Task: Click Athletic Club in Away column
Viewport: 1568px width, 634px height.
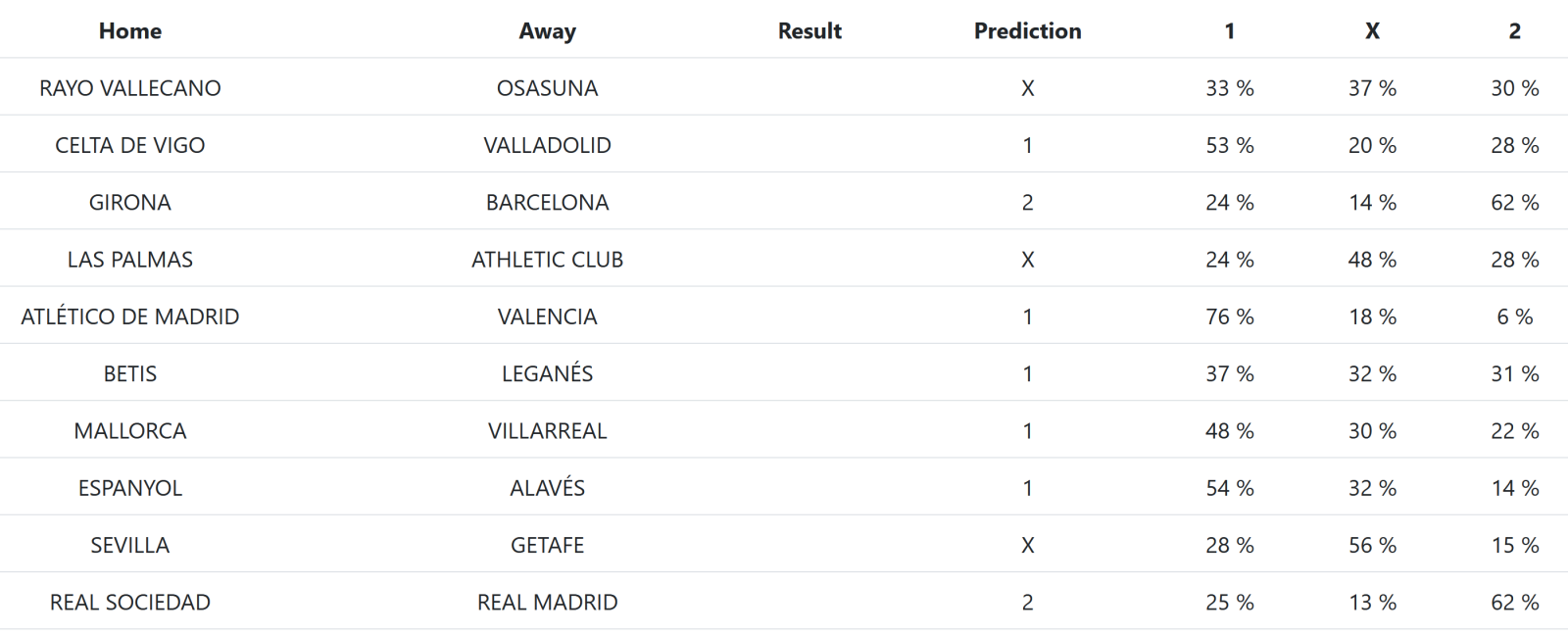Action: (547, 260)
